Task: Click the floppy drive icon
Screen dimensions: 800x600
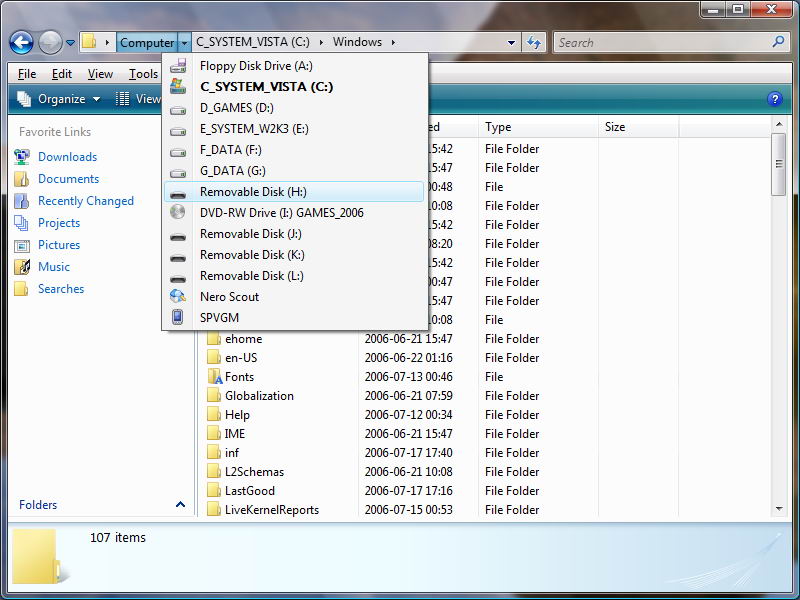Action: [x=178, y=66]
